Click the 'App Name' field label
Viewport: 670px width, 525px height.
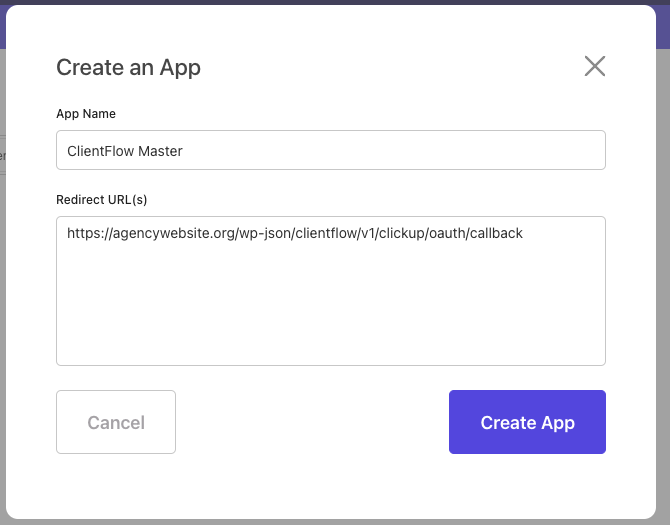pyautogui.click(x=86, y=114)
